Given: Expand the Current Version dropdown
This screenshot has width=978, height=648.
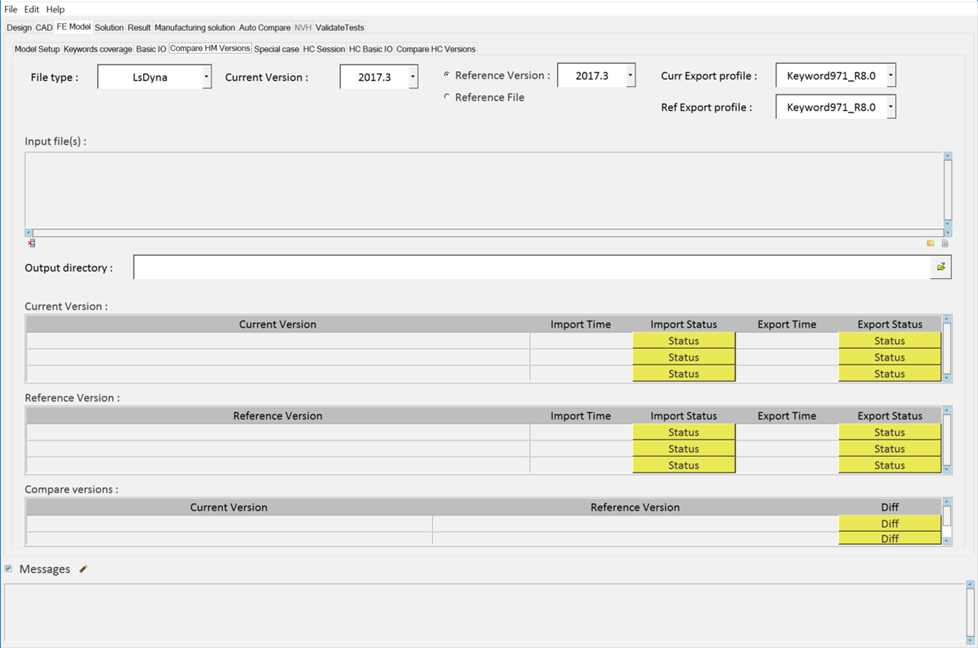Looking at the screenshot, I should pyautogui.click(x=412, y=77).
